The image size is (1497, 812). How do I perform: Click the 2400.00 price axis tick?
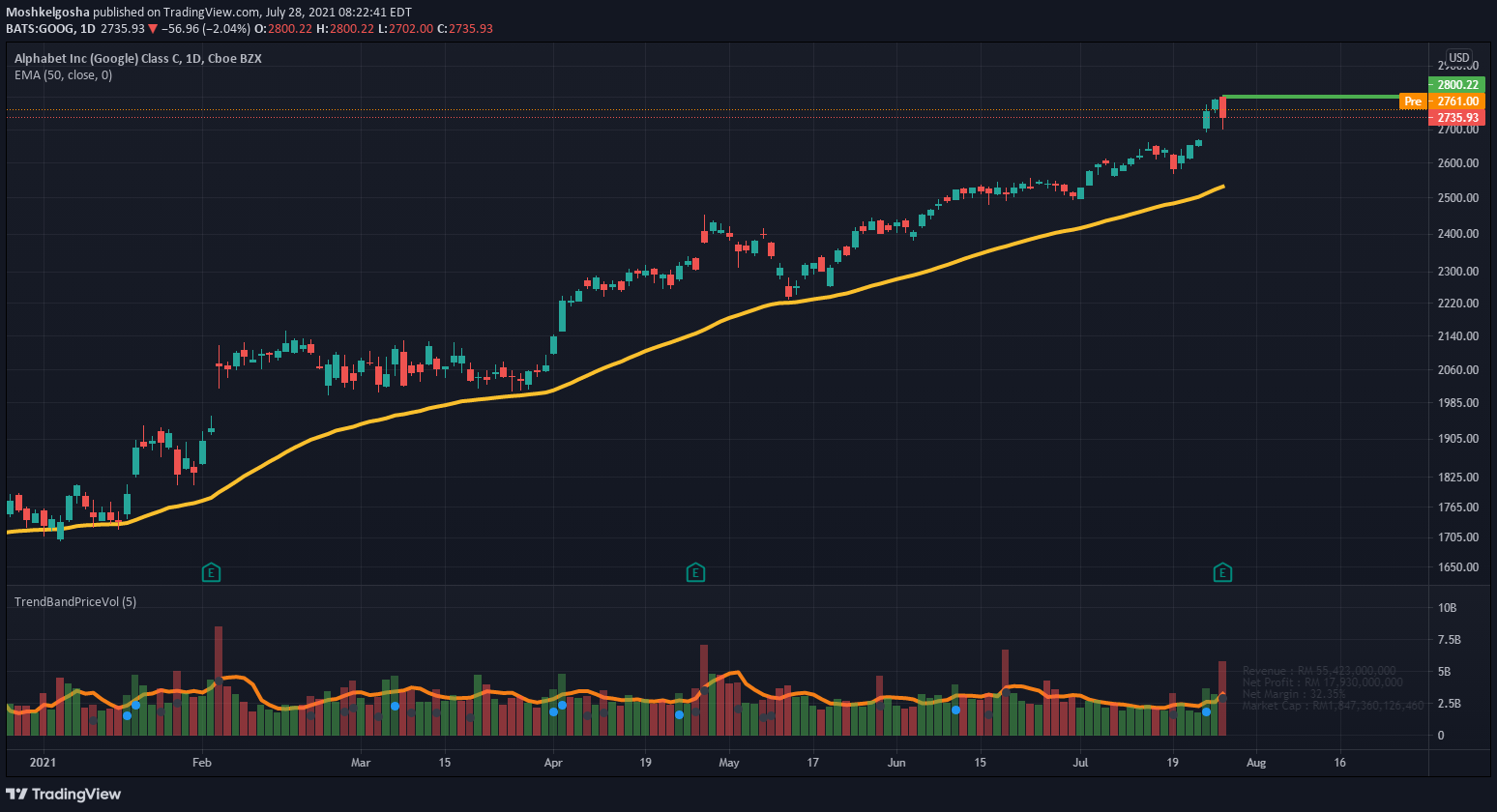pyautogui.click(x=1457, y=234)
